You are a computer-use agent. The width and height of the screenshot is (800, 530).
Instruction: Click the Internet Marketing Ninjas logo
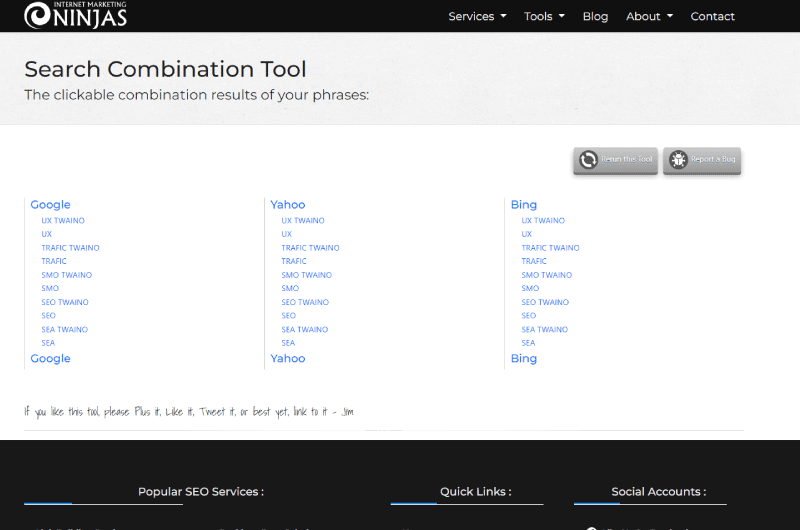pos(76,15)
